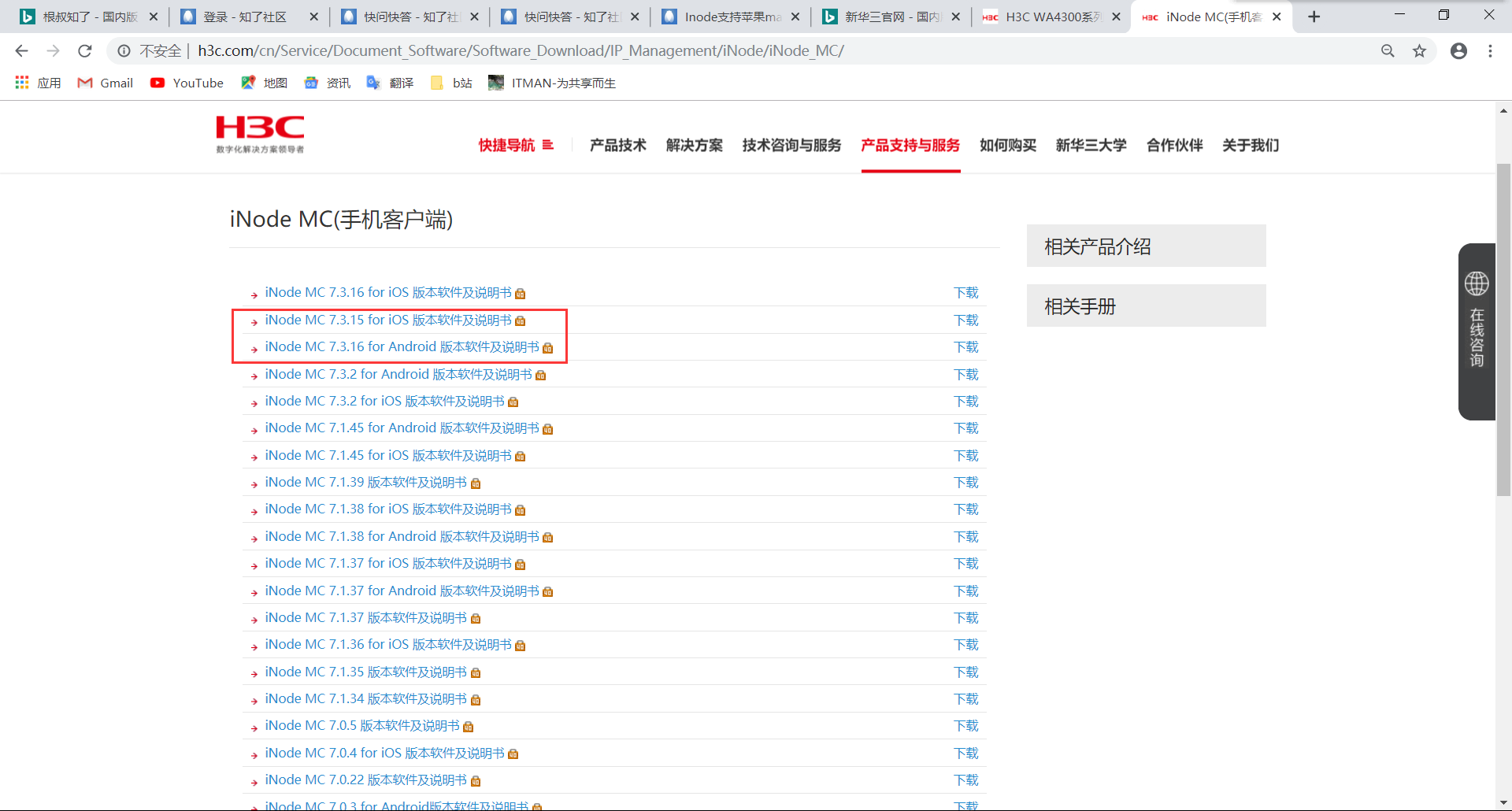Click 下载 for iNode MC 7.1.34

coord(966,699)
